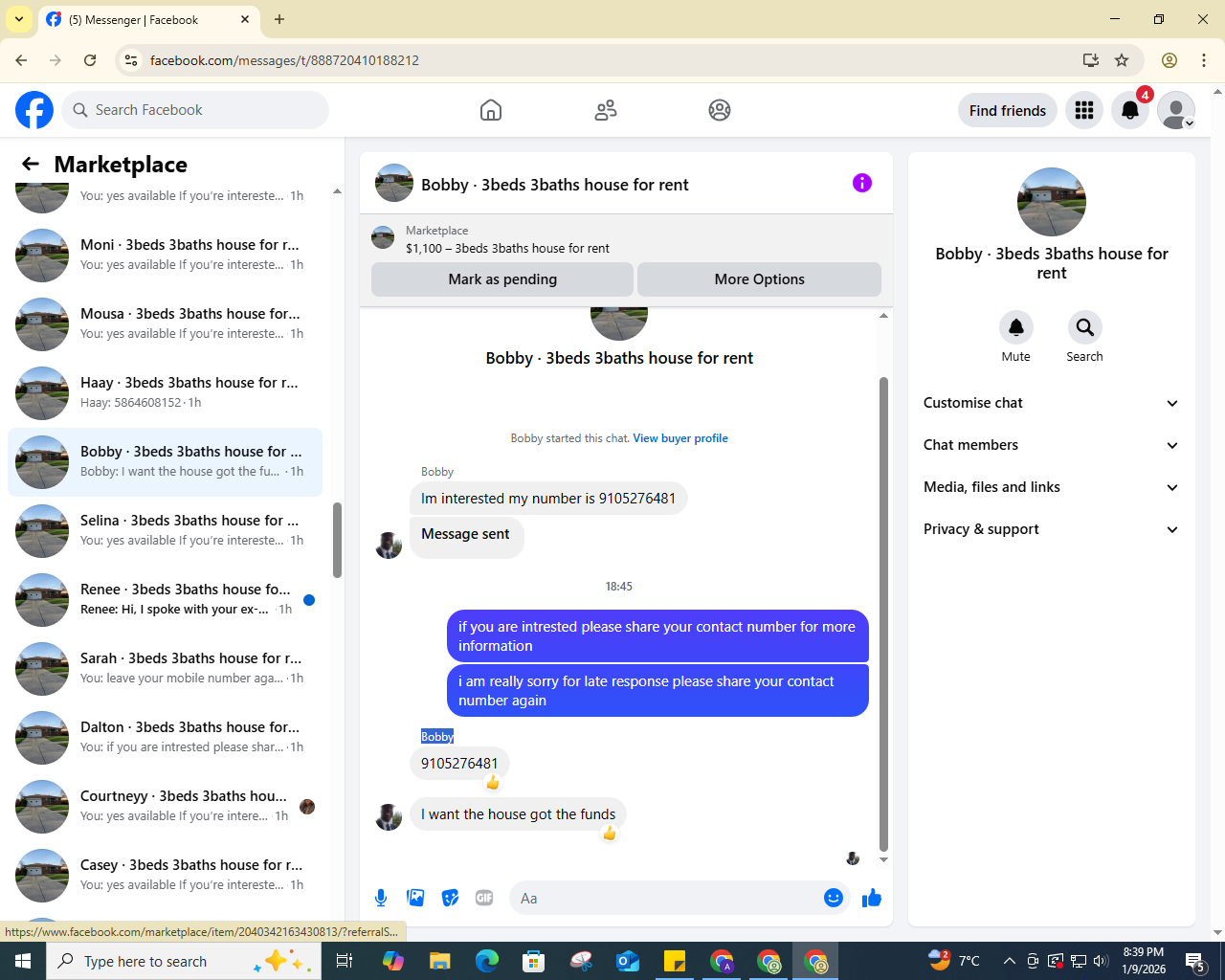The width and height of the screenshot is (1225, 980).
Task: Open File Explorer from the taskbar
Action: coord(439,961)
